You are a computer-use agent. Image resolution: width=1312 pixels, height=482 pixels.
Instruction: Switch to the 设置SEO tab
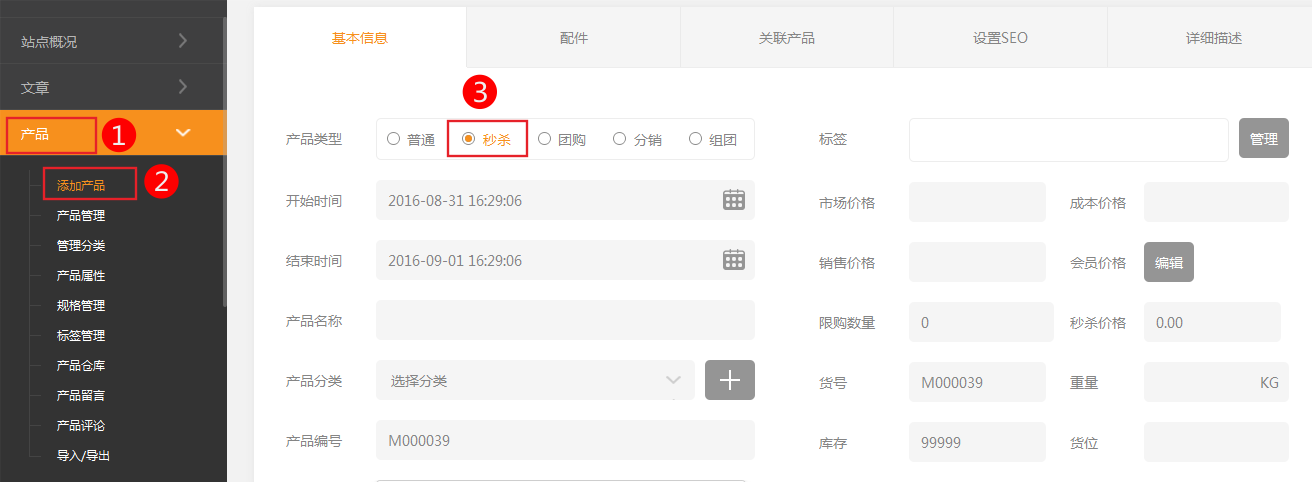1000,38
